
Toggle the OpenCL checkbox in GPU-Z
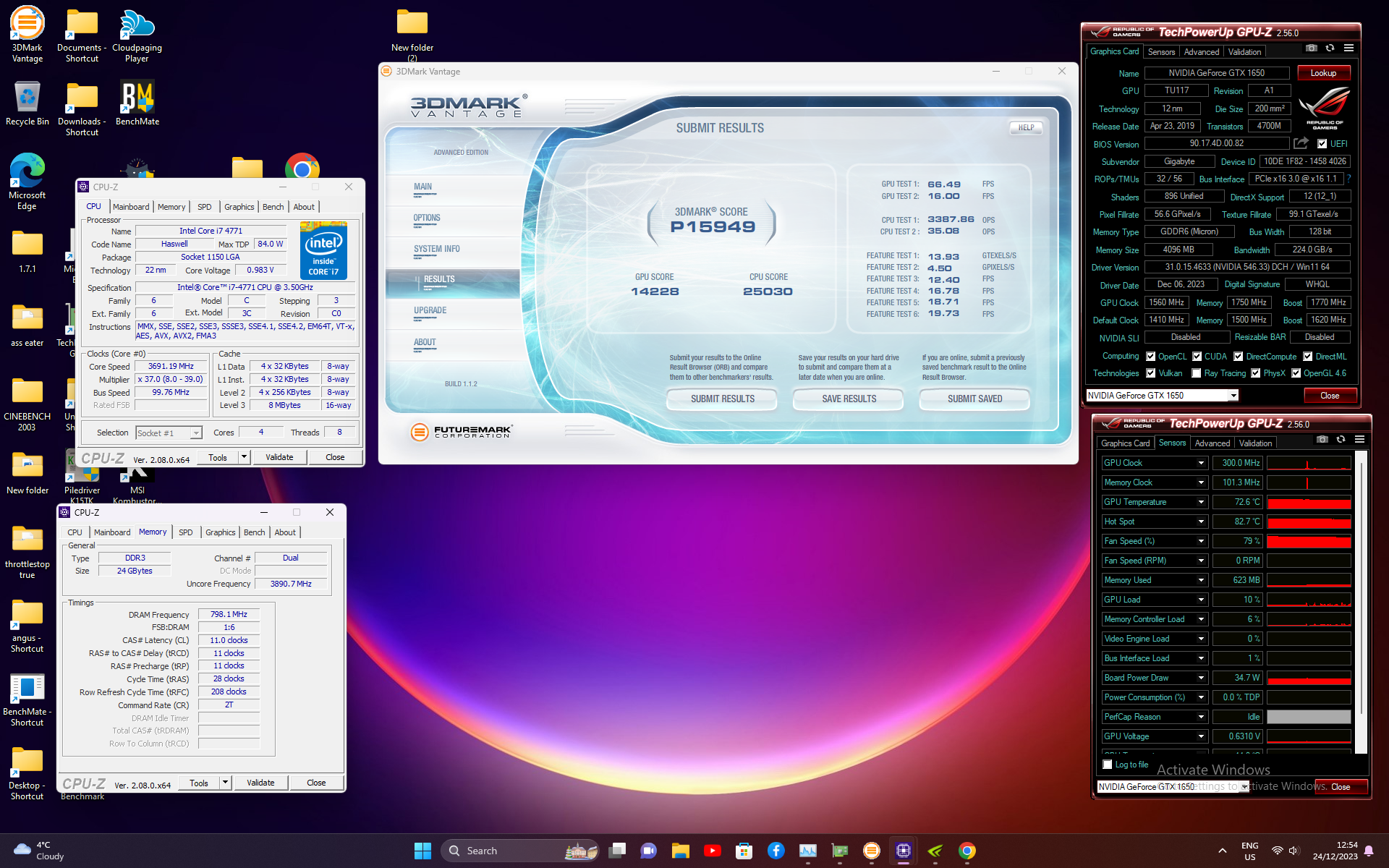tap(1150, 357)
